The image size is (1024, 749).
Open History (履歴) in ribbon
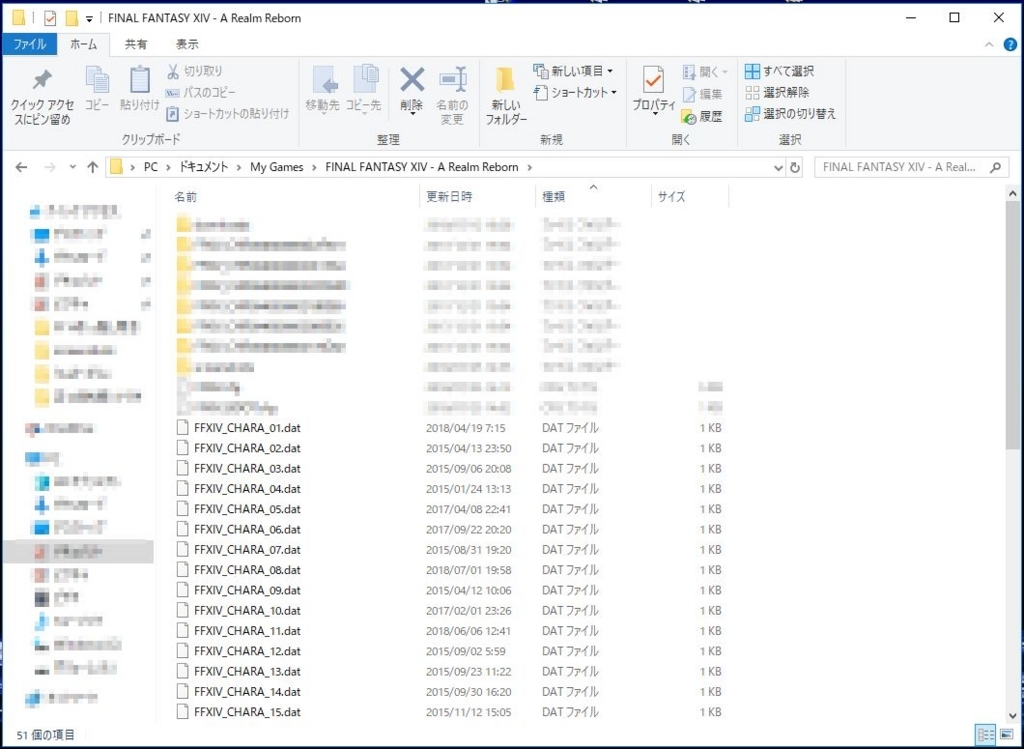pos(702,116)
